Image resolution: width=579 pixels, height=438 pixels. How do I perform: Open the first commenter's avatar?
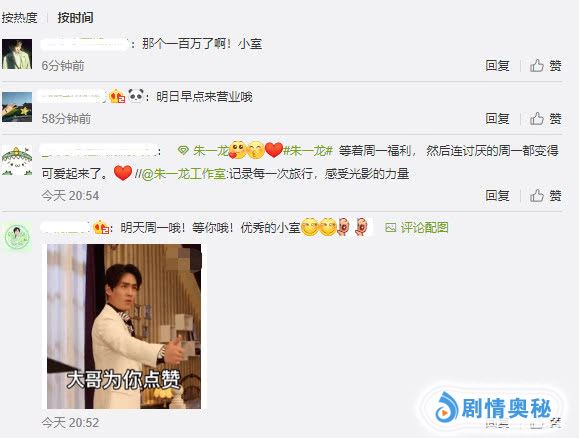coord(17,54)
